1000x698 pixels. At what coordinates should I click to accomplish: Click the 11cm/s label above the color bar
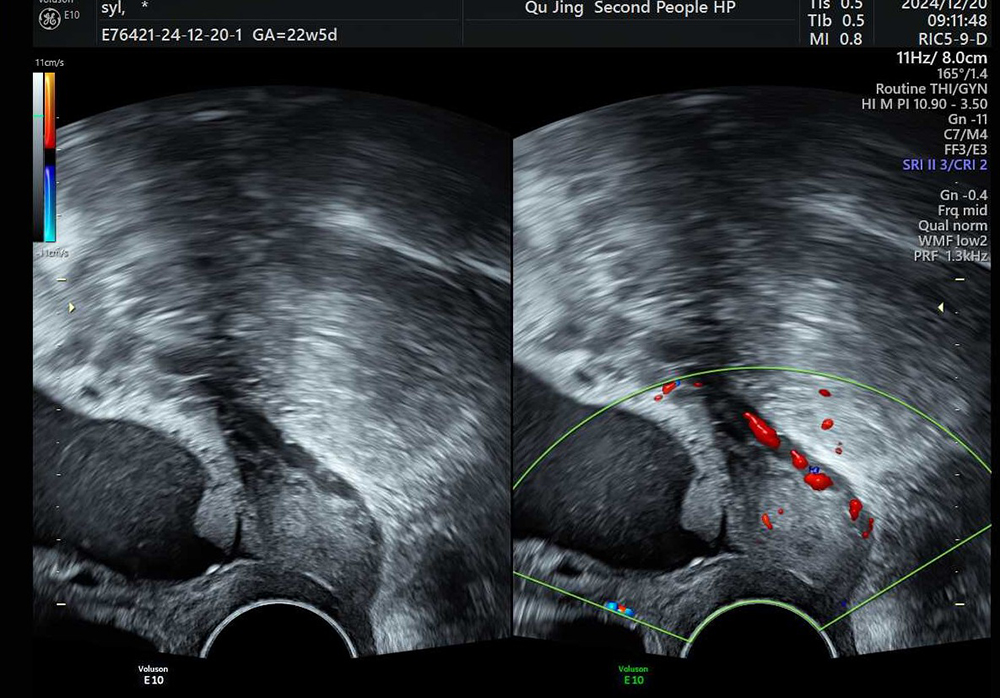(x=49, y=63)
